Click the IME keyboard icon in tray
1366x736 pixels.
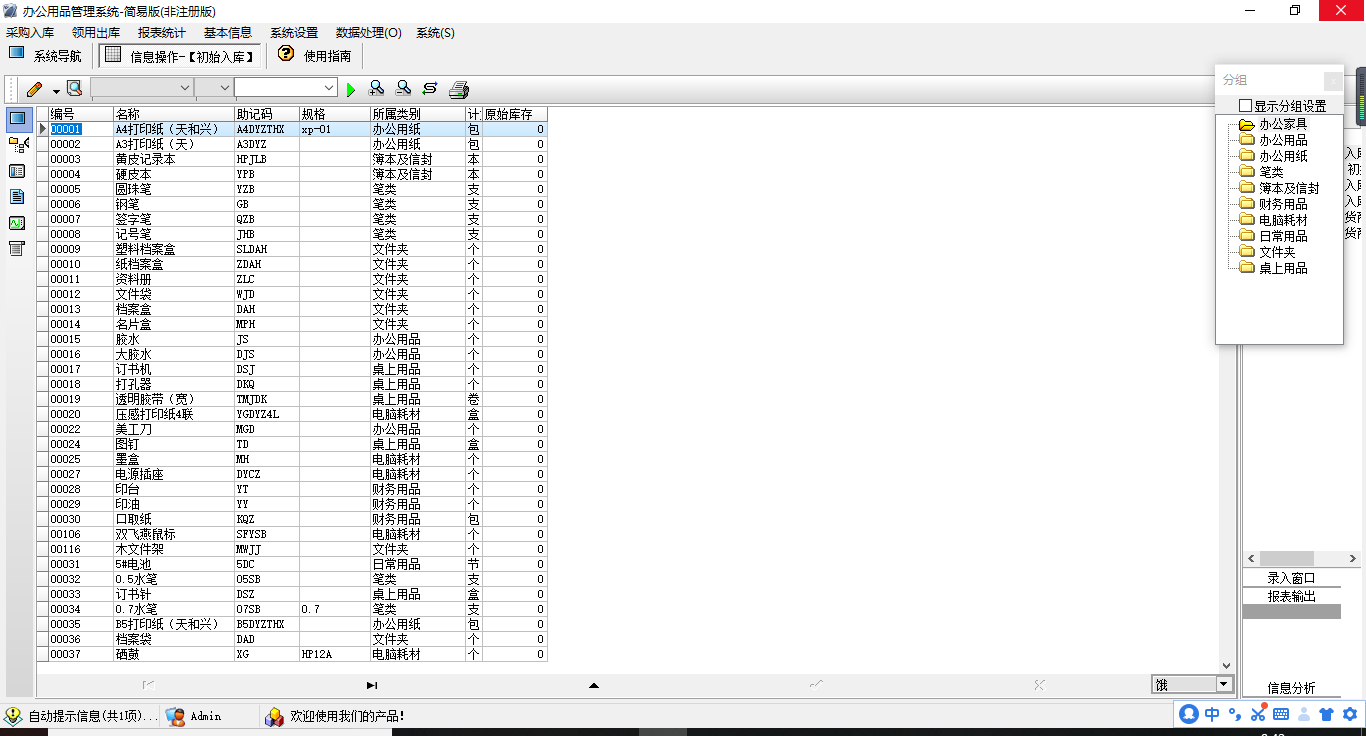pyautogui.click(x=1281, y=714)
